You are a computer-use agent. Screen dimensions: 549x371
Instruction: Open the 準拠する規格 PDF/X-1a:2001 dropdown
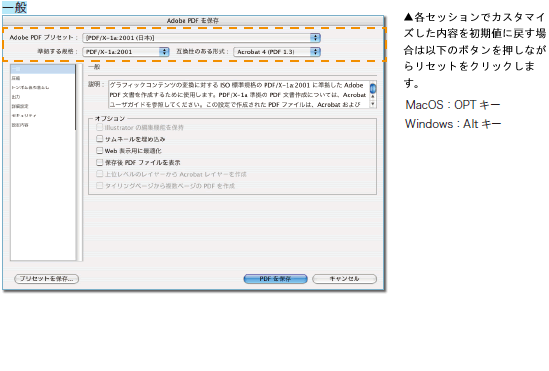[126, 52]
